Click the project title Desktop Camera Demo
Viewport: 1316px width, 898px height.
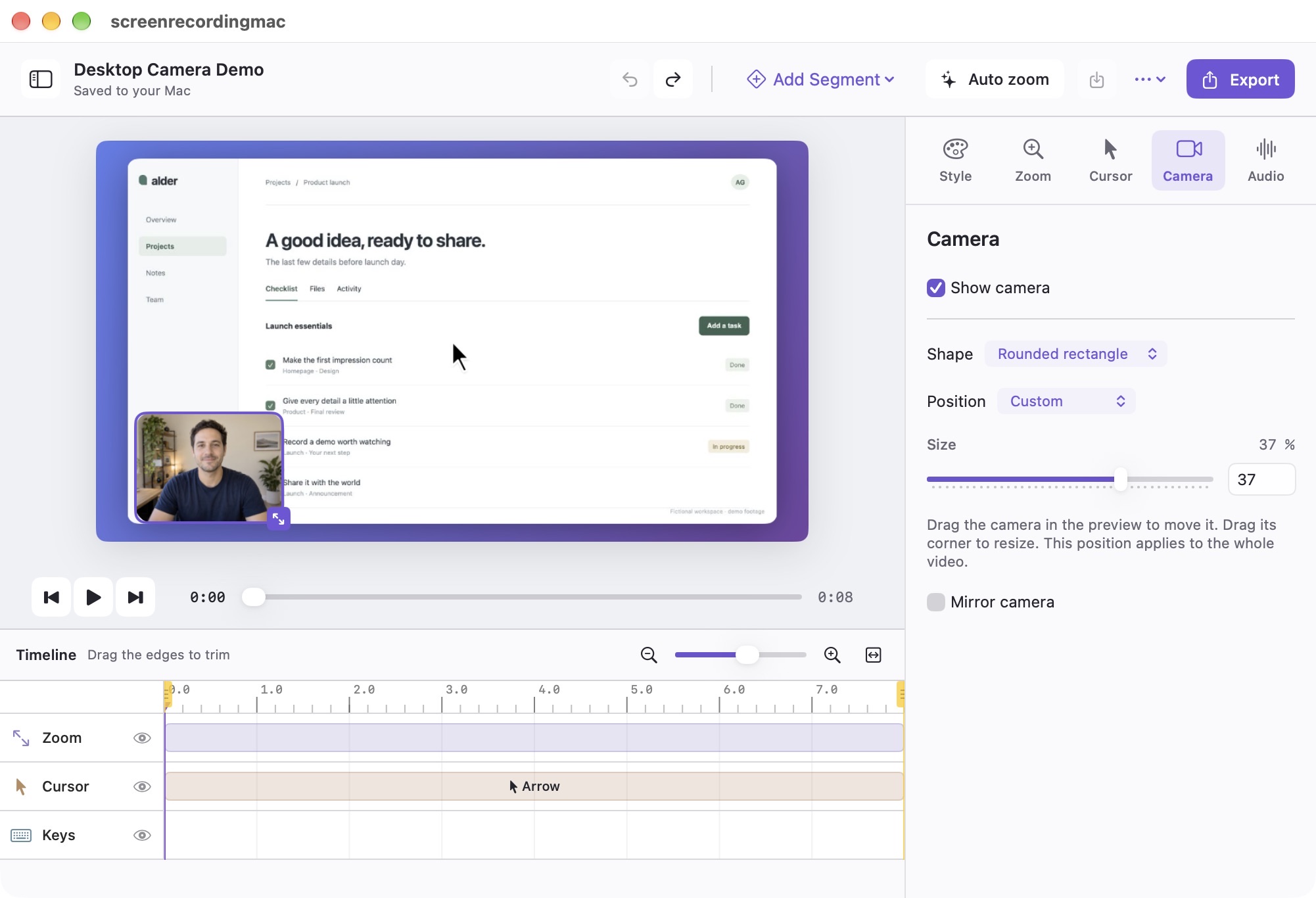[169, 70]
